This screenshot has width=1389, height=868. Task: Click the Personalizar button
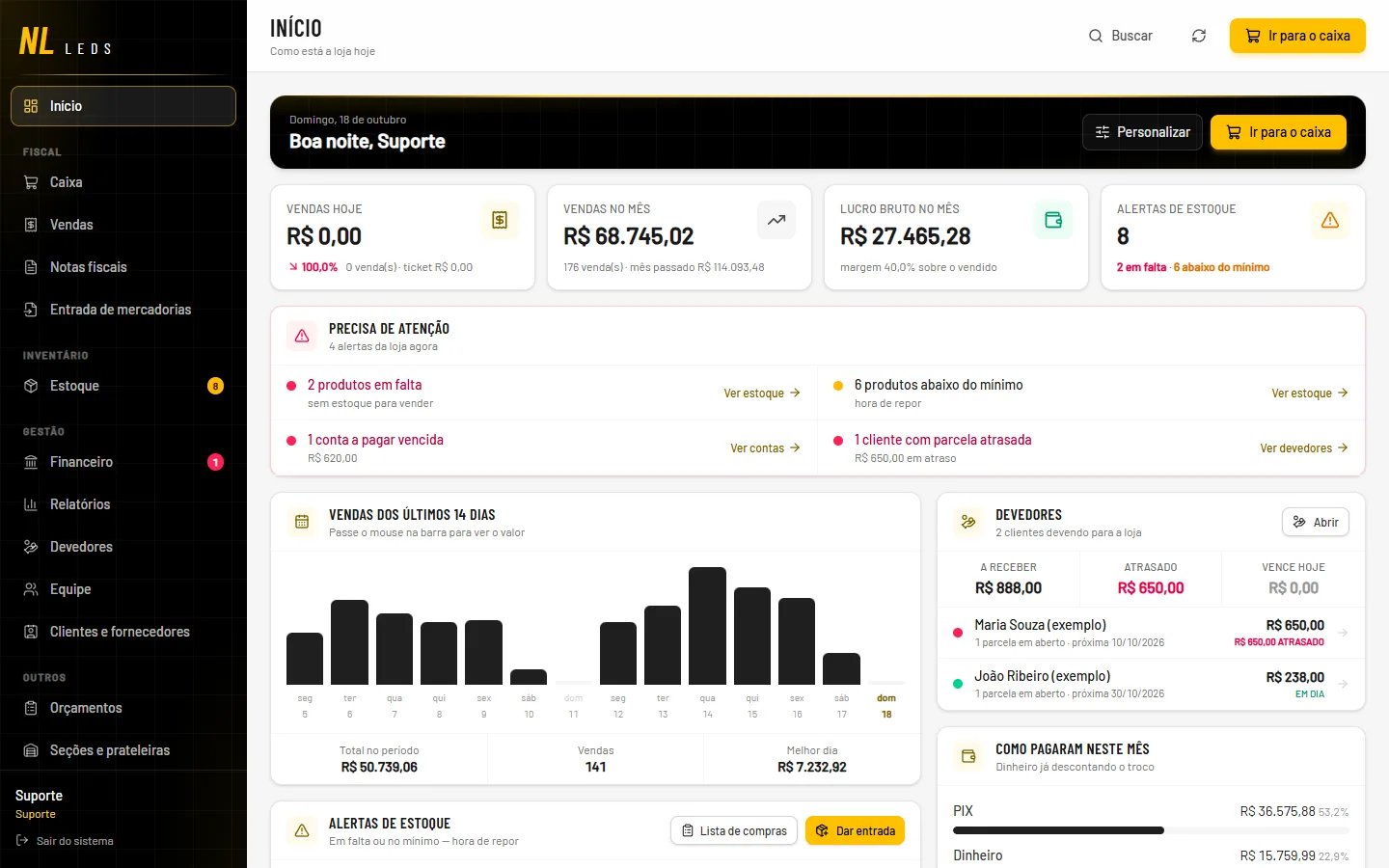1142,132
